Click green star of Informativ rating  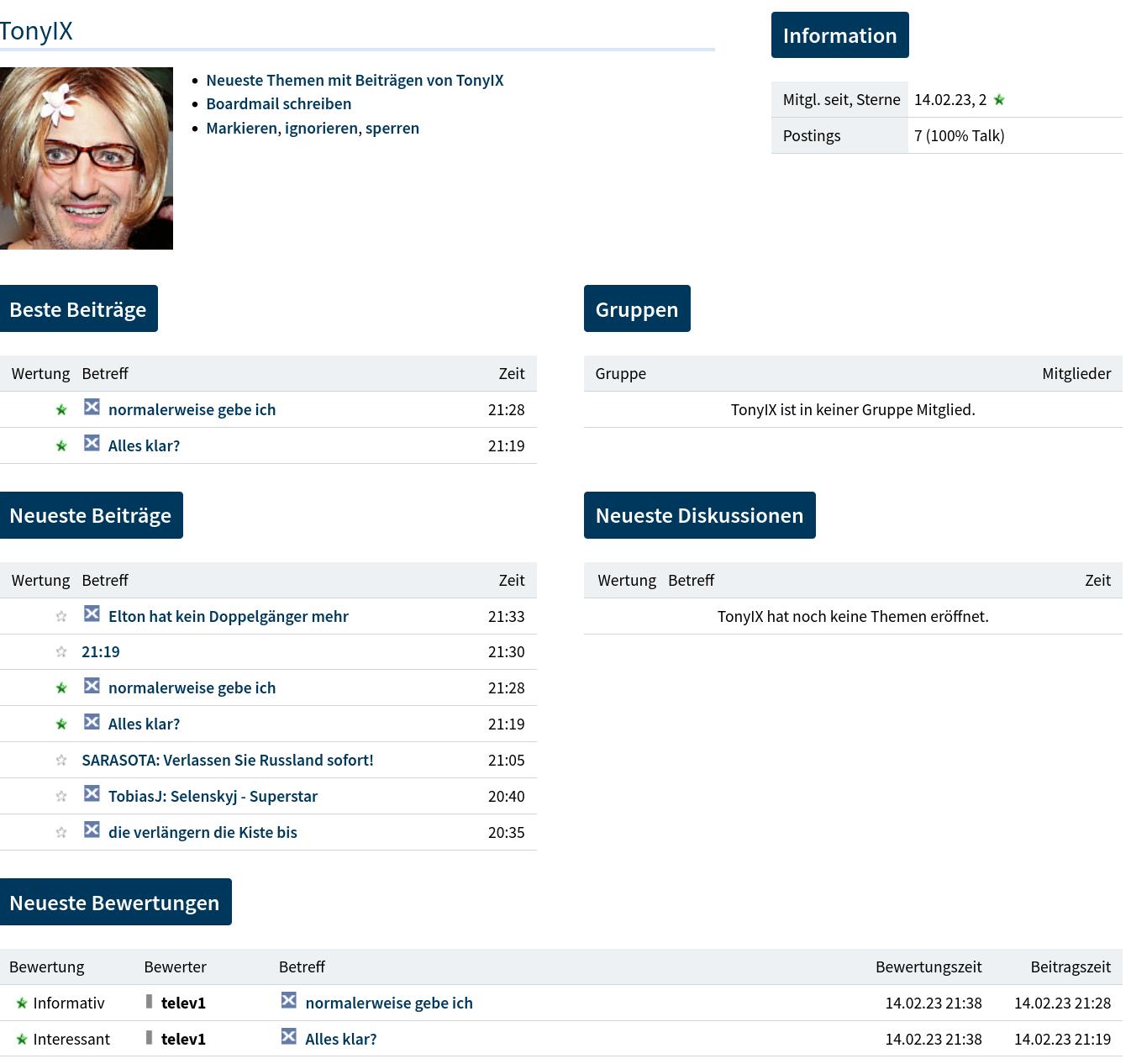pos(21,1003)
